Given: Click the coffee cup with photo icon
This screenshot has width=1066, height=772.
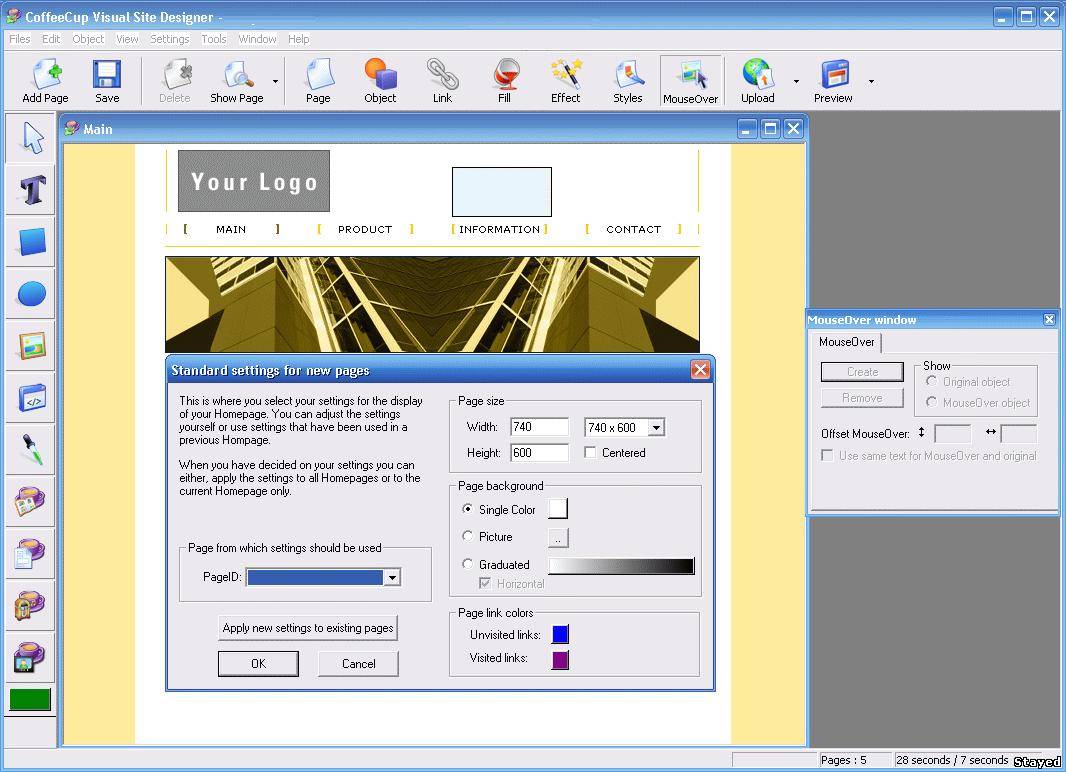Looking at the screenshot, I should pos(31,658).
